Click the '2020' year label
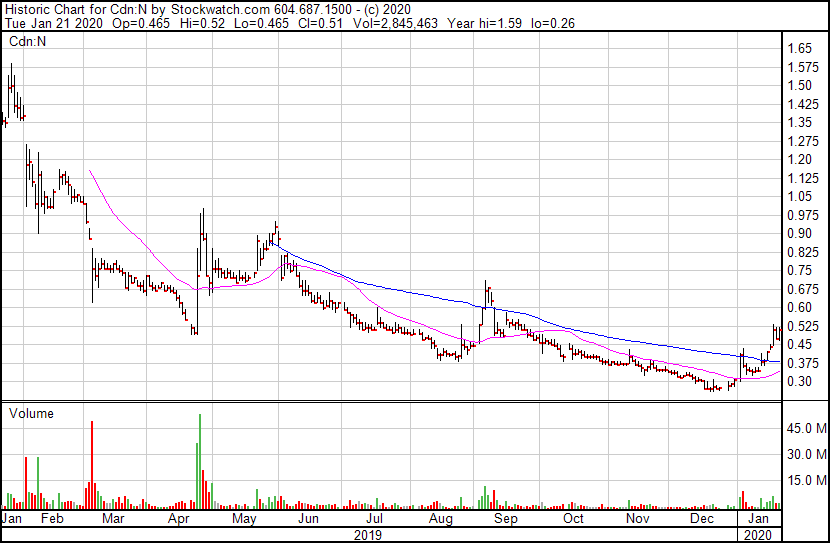The image size is (830, 543). tap(758, 535)
